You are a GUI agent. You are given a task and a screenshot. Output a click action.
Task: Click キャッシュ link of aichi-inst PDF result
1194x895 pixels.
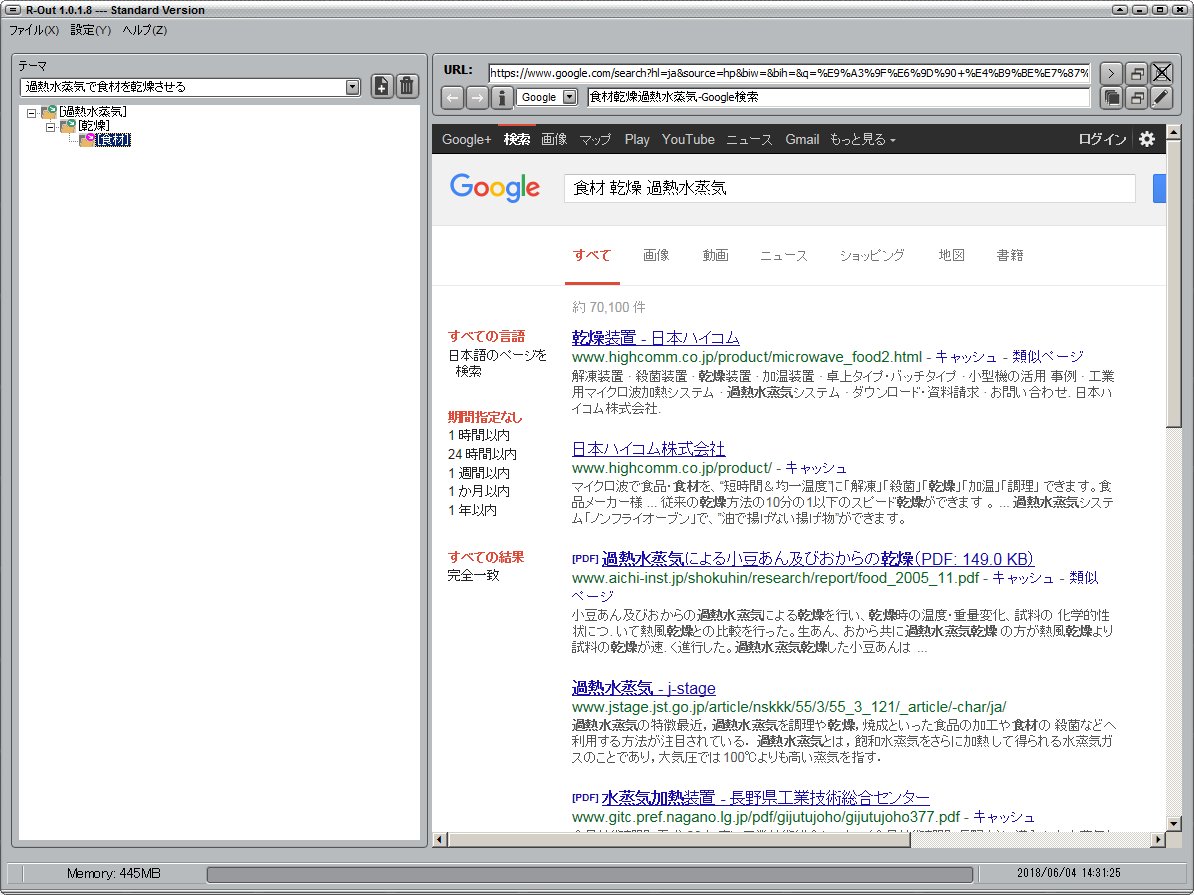[x=1023, y=577]
